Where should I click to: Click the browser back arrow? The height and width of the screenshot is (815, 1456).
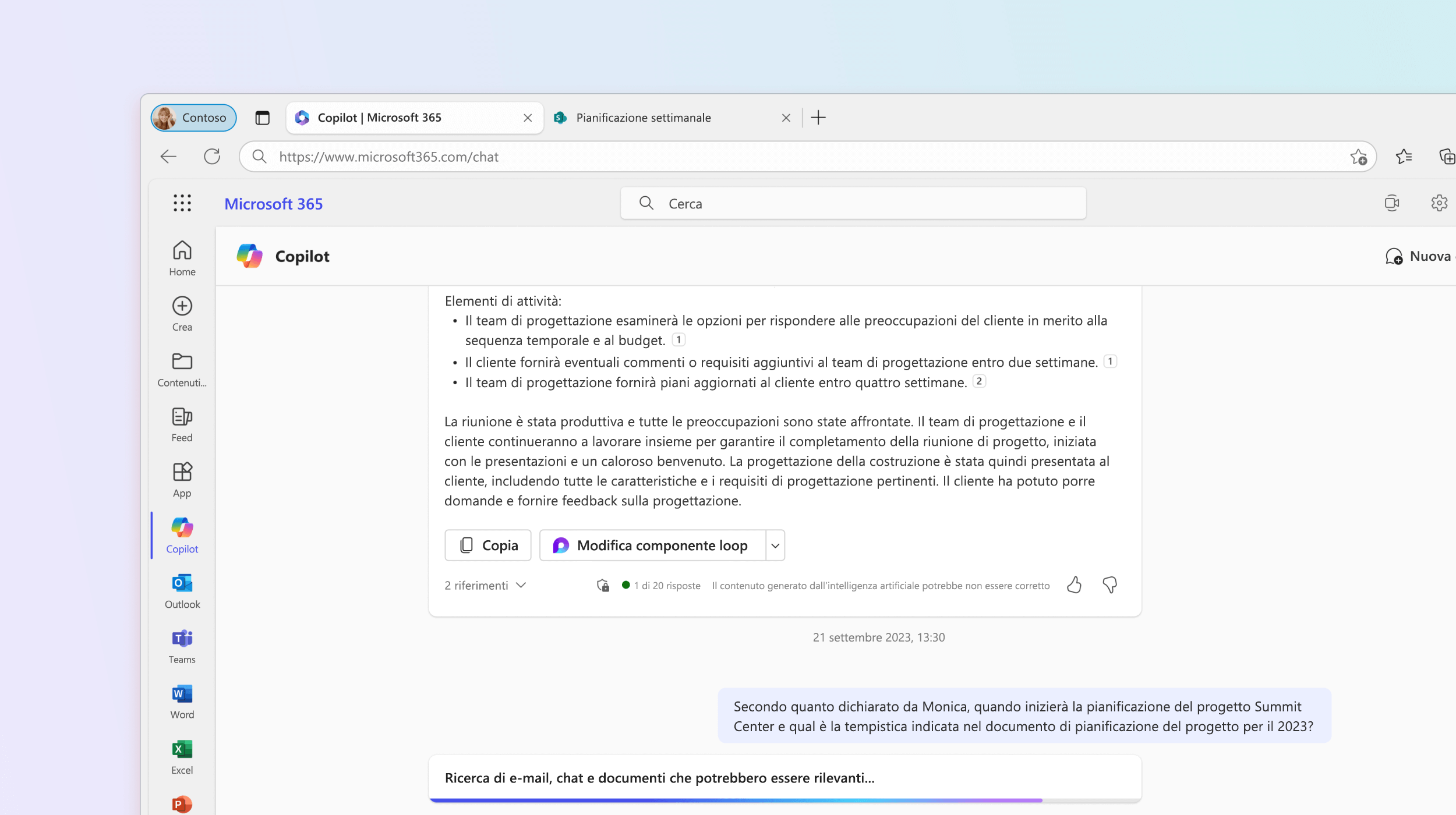168,157
